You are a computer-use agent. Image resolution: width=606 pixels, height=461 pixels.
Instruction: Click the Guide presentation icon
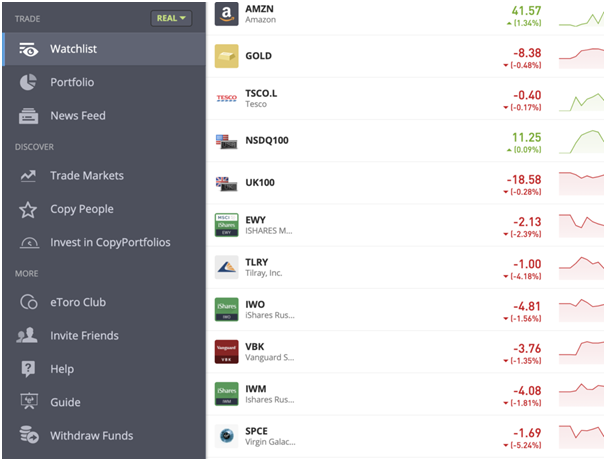pos(29,401)
